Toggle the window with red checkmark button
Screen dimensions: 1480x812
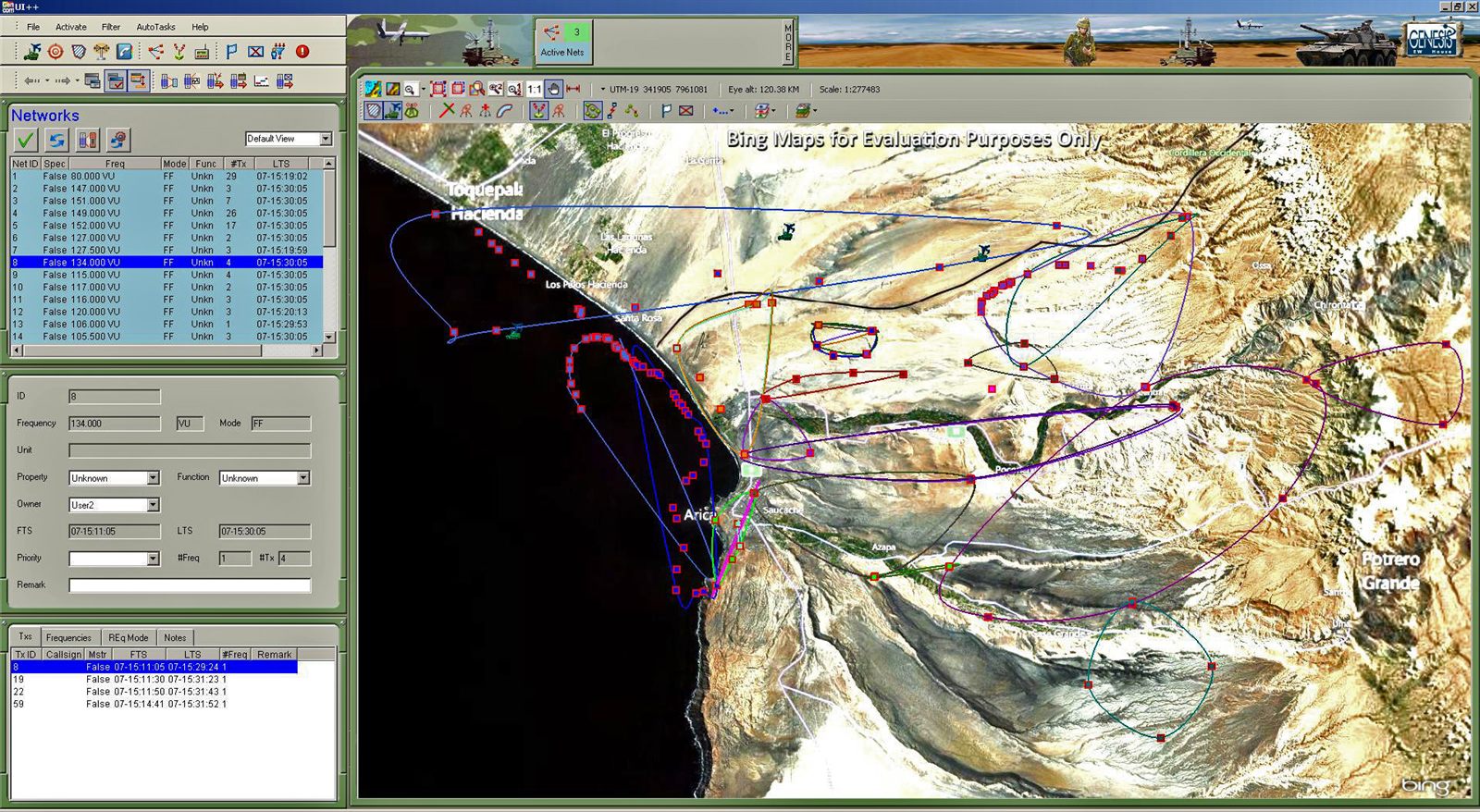click(x=116, y=81)
